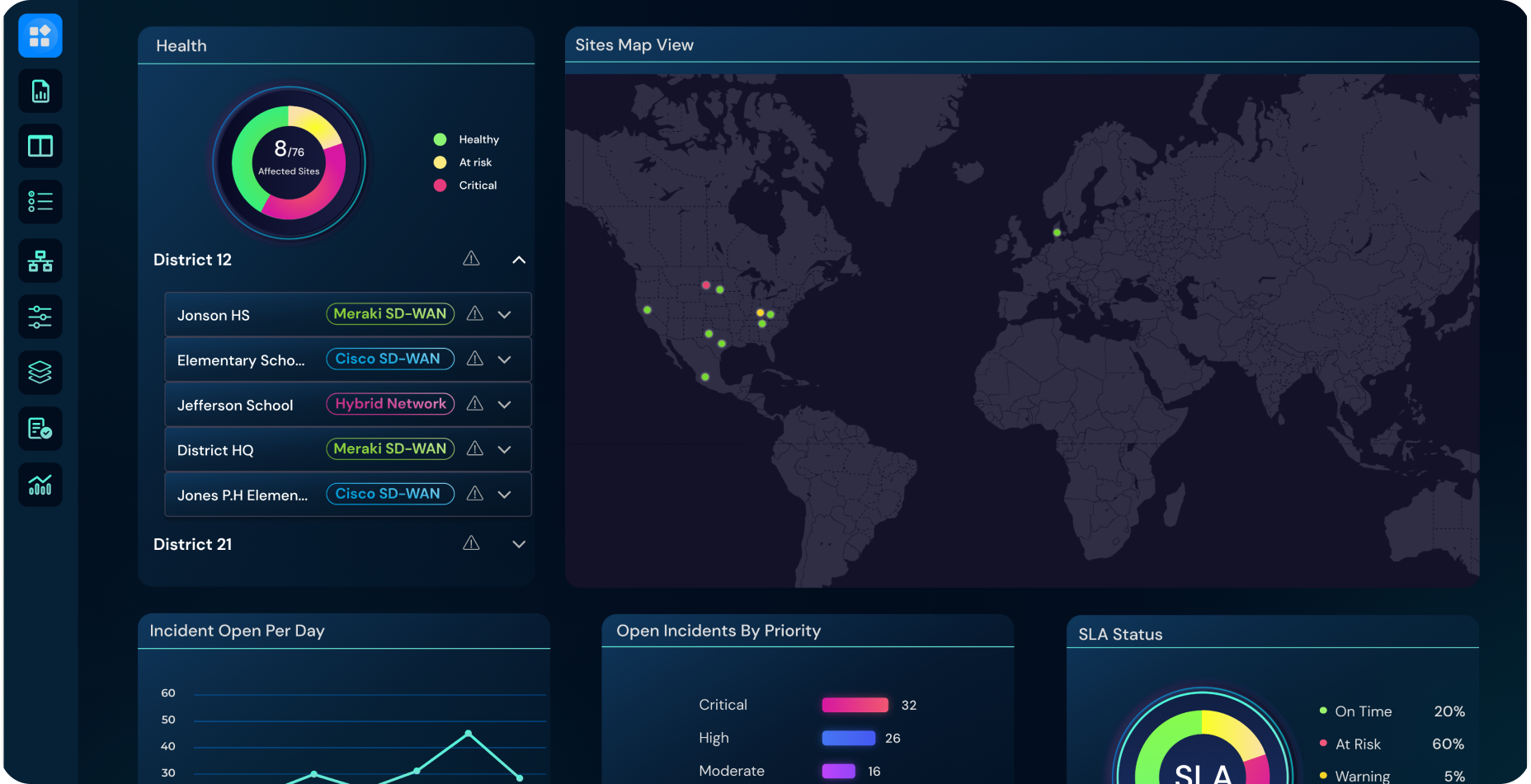The image size is (1531, 784).
Task: Click District HQ warning triangle icon
Action: (x=475, y=448)
